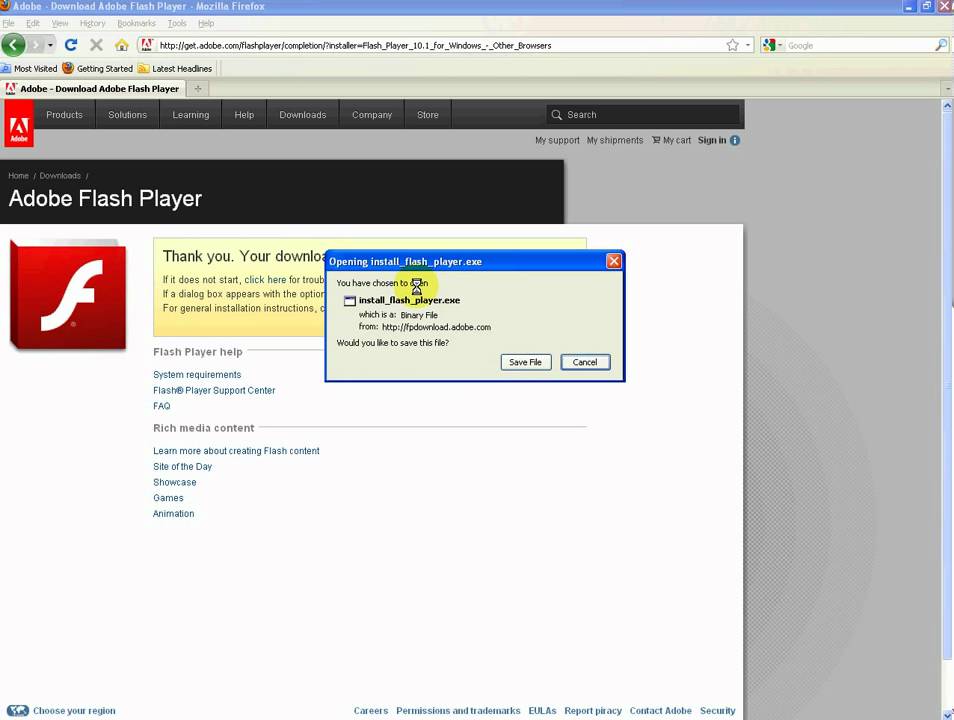This screenshot has width=954, height=720.
Task: Open Latest Headlines feed bookmark
Action: tap(175, 68)
